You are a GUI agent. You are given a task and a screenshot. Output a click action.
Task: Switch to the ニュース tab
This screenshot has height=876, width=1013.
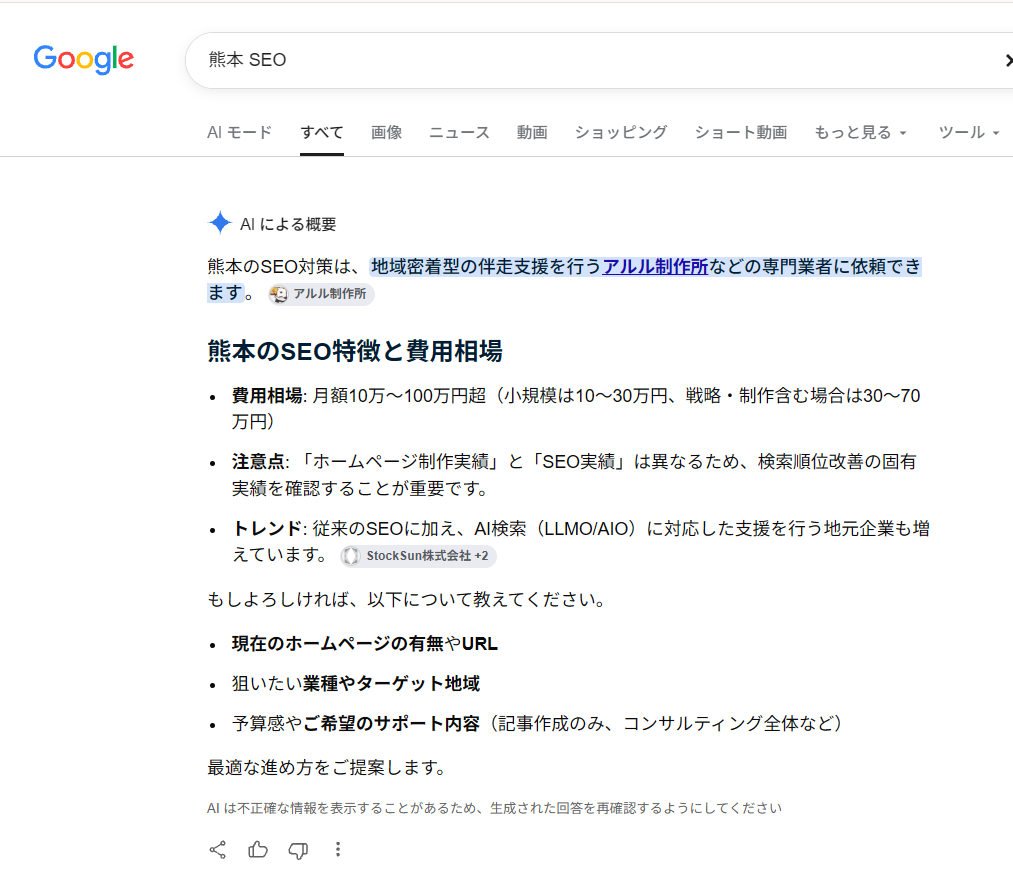click(459, 132)
